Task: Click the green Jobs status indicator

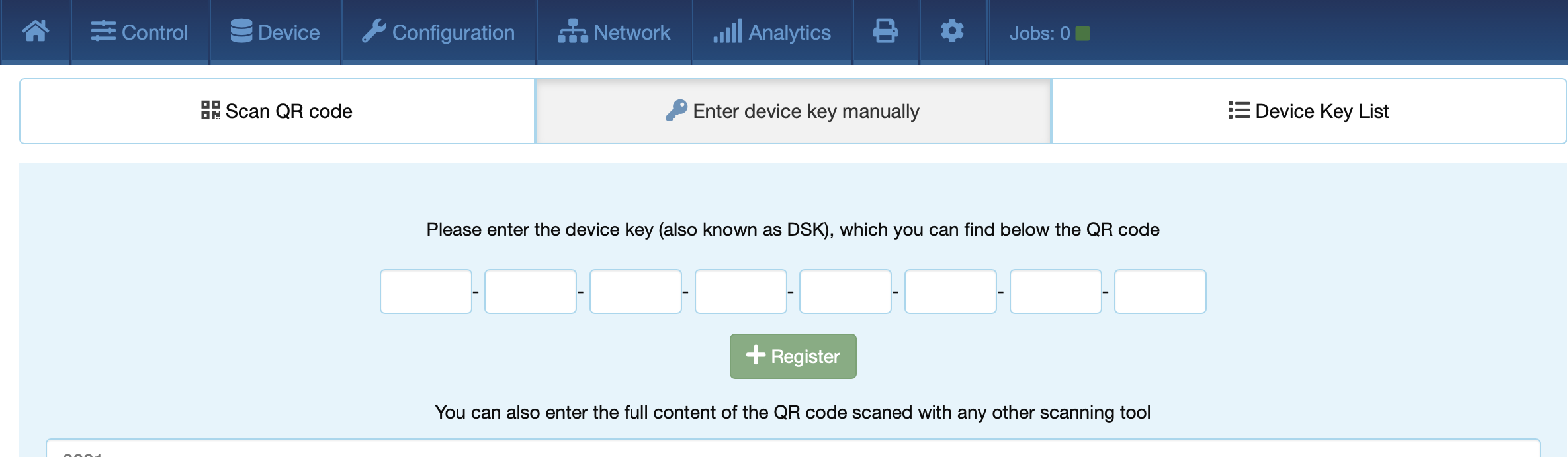Action: pyautogui.click(x=1083, y=33)
